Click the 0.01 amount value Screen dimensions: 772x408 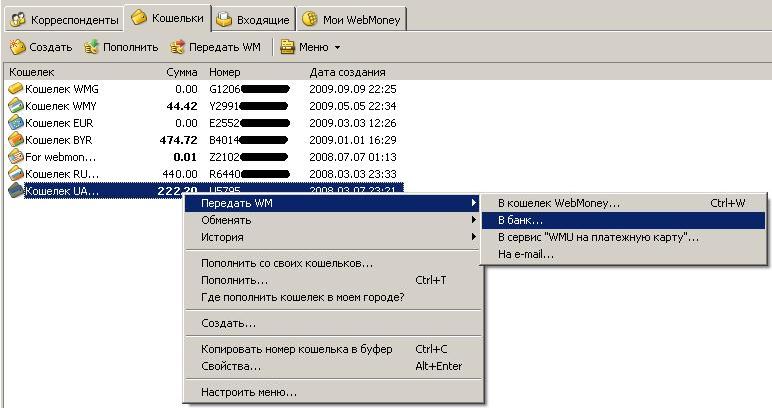pyautogui.click(x=185, y=157)
